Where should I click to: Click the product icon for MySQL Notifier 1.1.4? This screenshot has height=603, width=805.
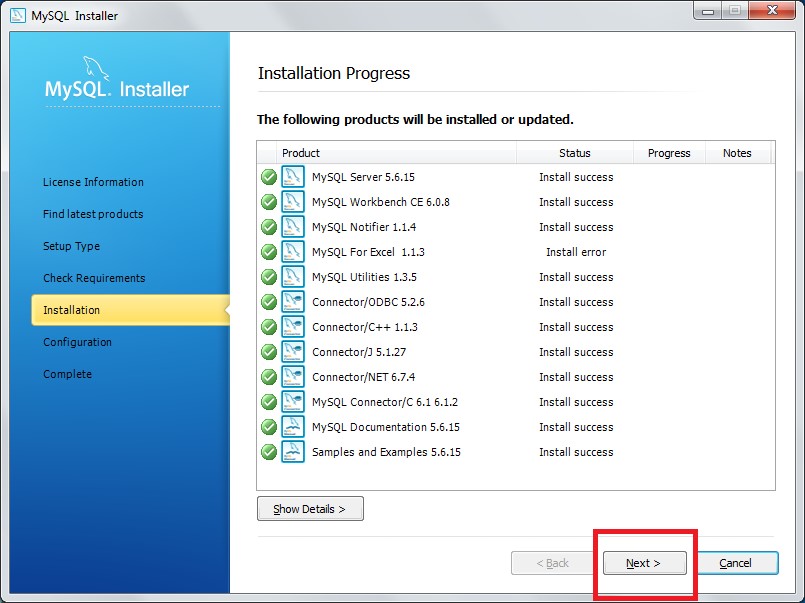[293, 227]
